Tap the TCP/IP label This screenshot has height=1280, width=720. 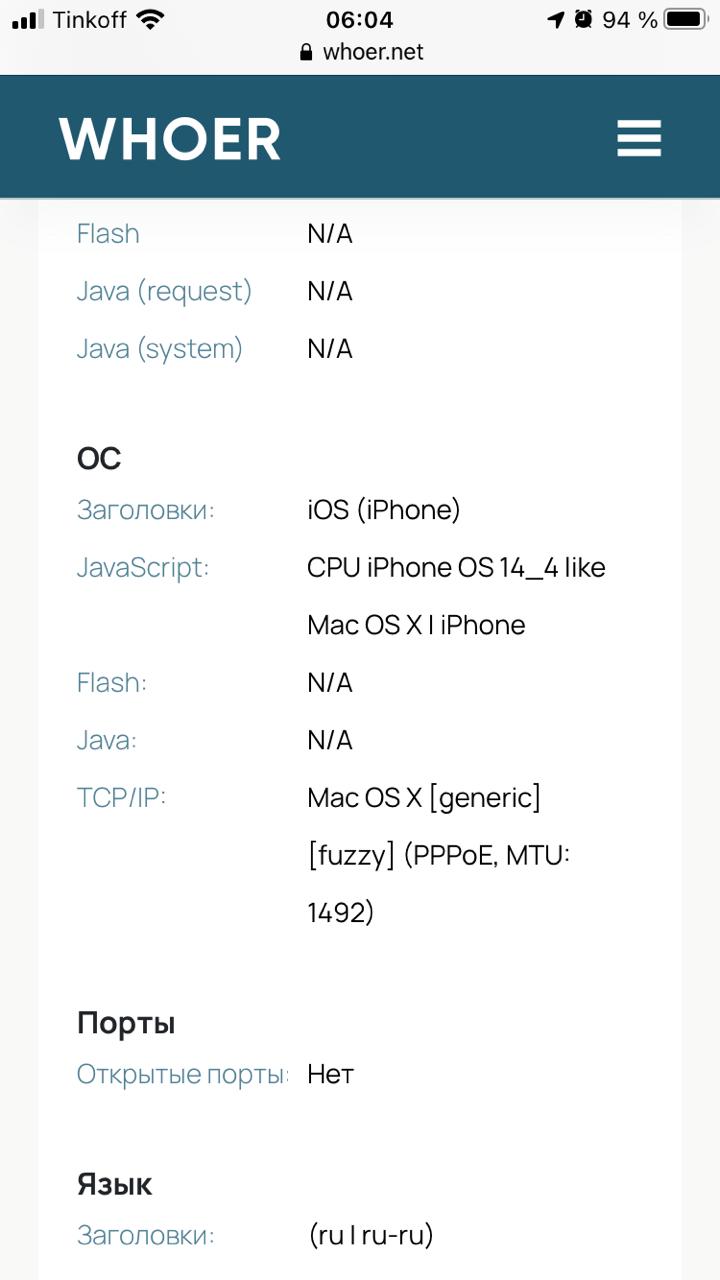(x=121, y=798)
